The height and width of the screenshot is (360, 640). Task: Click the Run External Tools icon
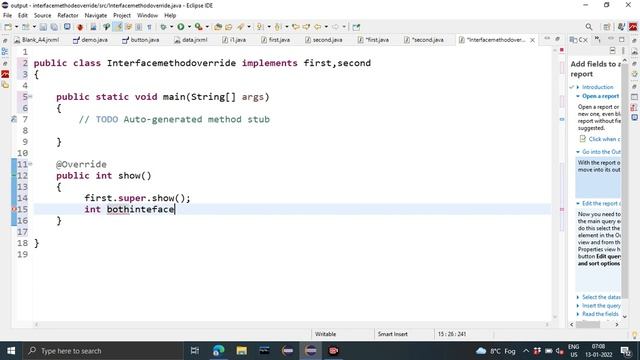(x=198, y=27)
